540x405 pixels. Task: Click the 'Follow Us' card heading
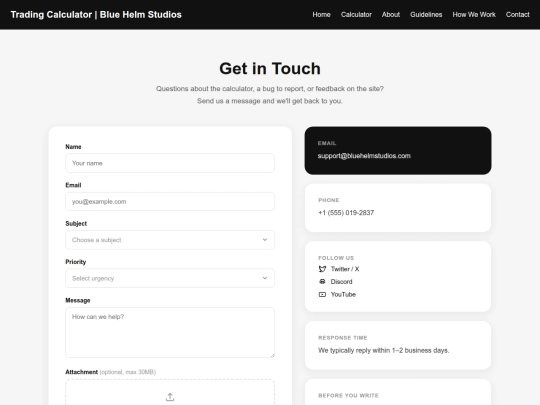pos(336,258)
